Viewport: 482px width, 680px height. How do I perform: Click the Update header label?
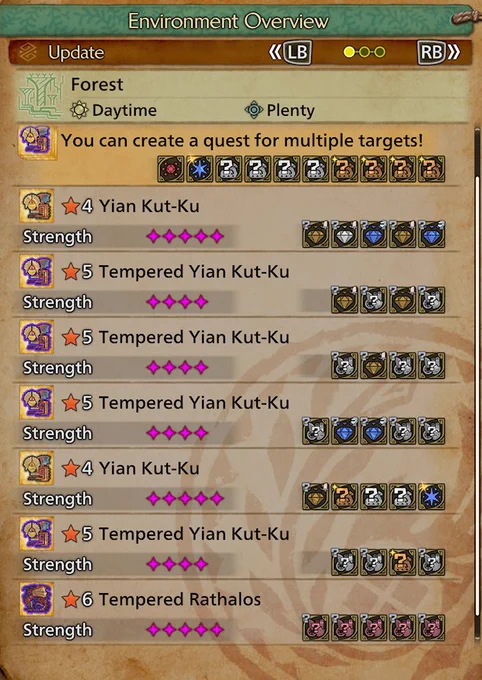76,52
